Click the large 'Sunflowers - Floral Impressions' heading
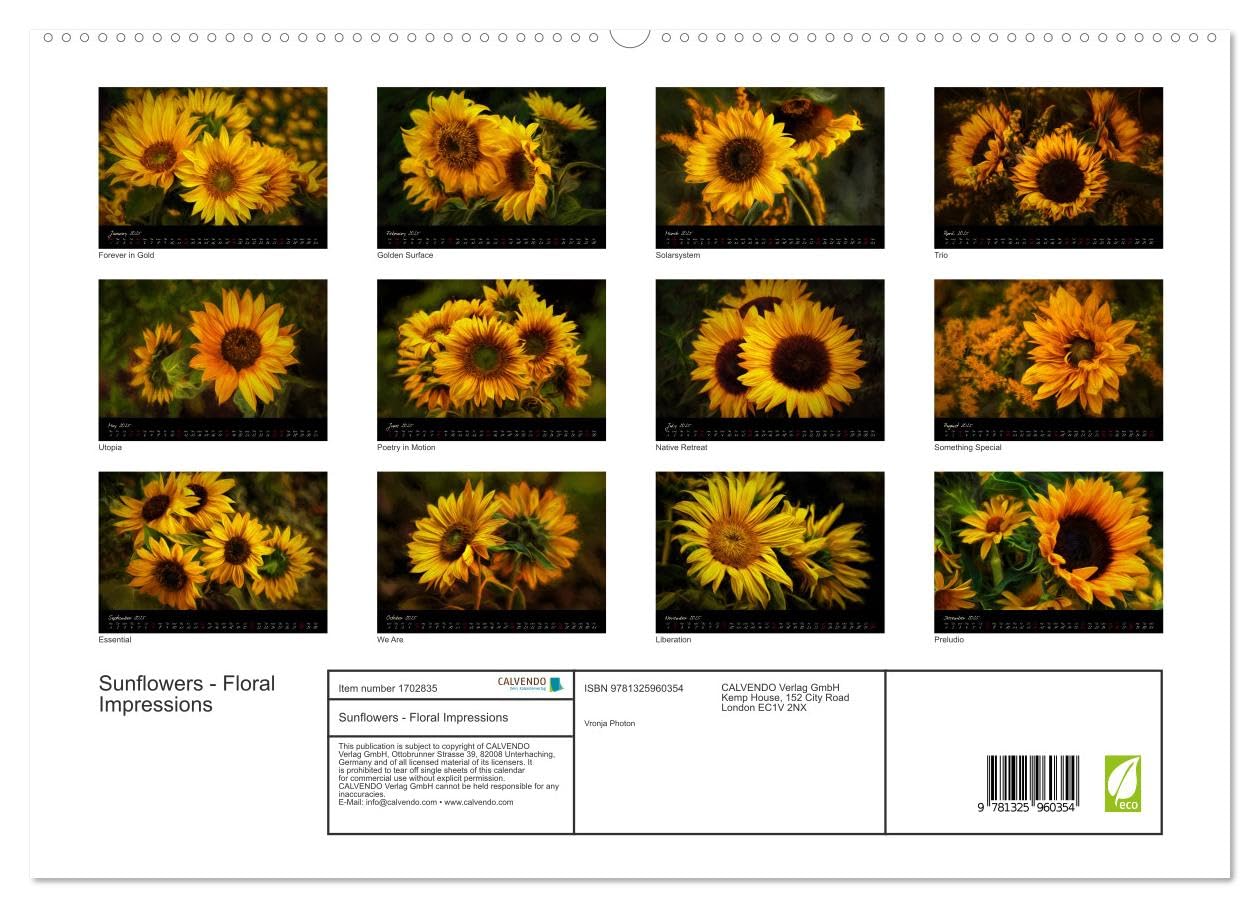The width and height of the screenshot is (1260, 908). (187, 694)
